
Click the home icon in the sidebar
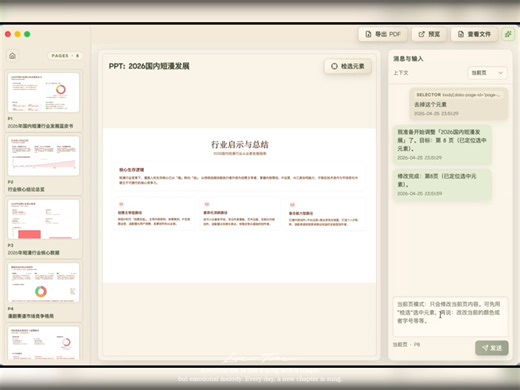click(13, 56)
